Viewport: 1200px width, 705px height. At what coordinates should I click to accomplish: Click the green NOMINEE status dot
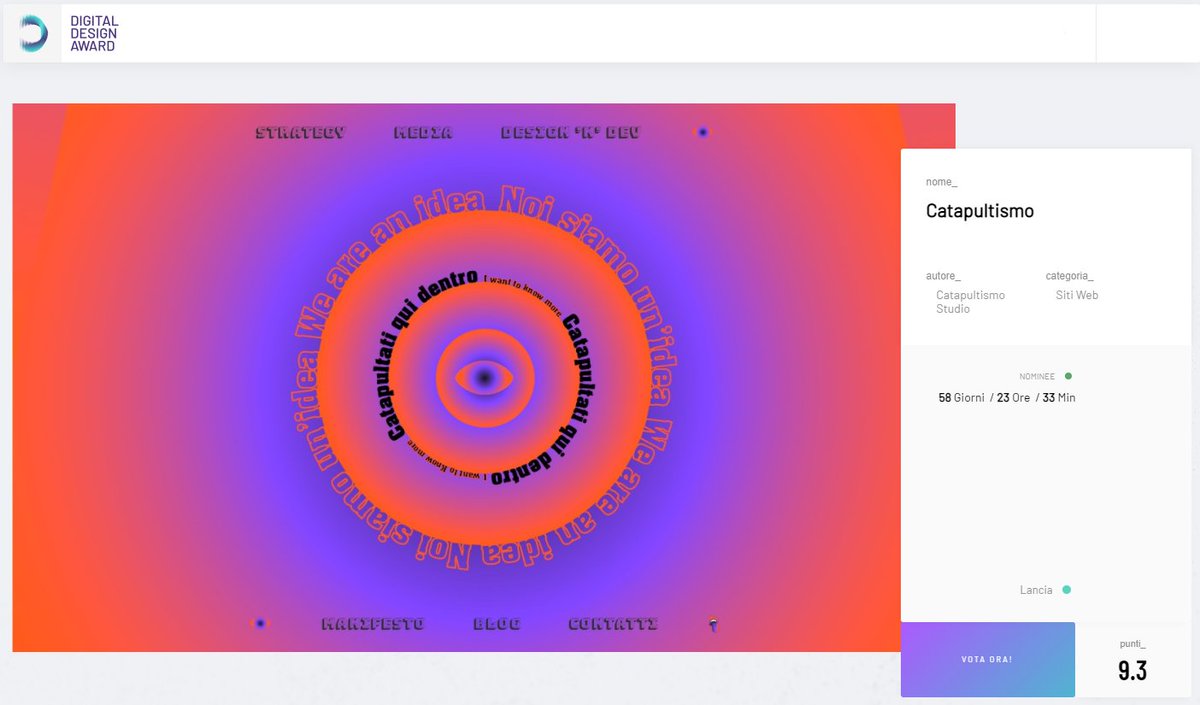tap(1068, 376)
